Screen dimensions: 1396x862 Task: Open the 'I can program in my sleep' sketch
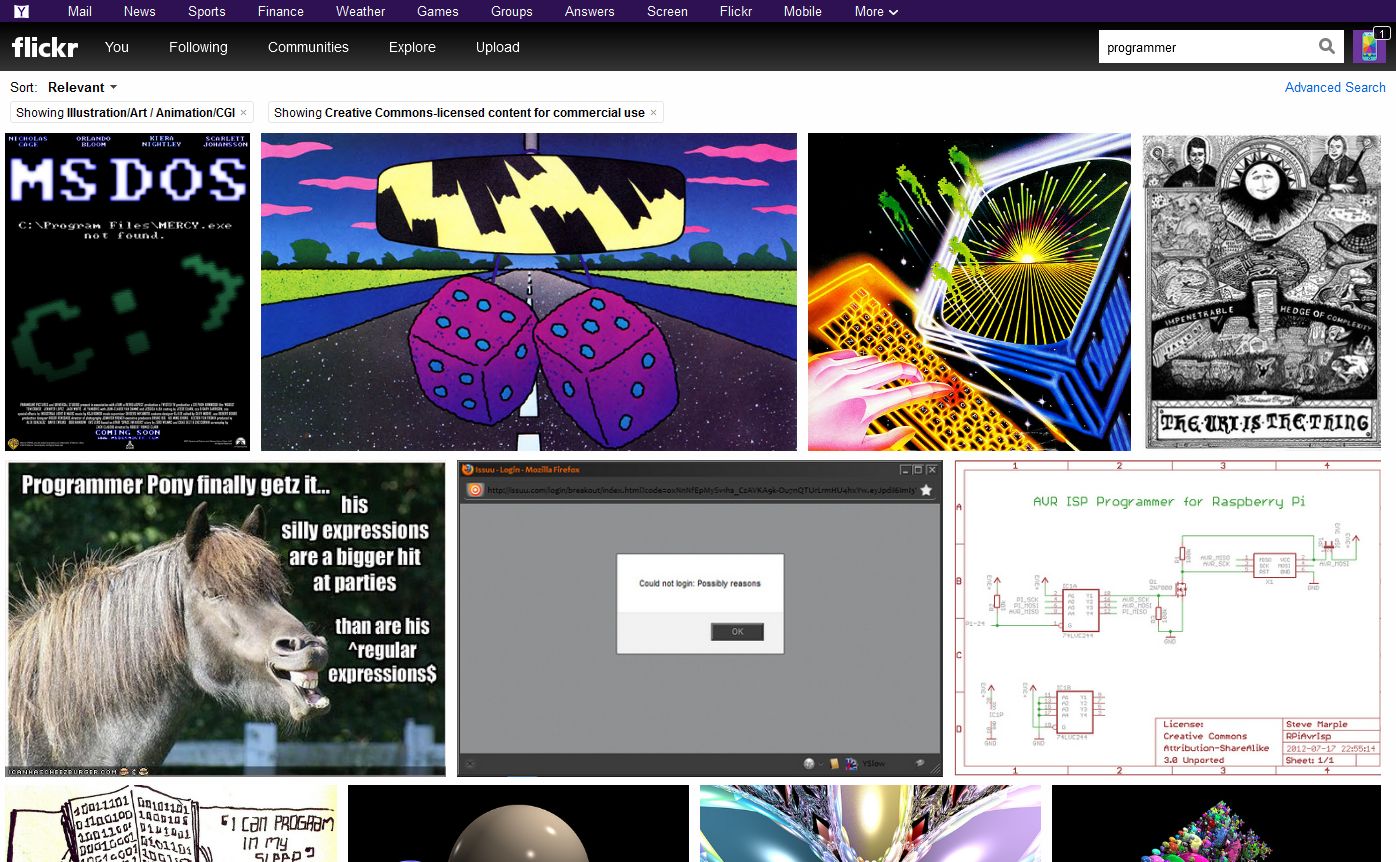click(172, 824)
